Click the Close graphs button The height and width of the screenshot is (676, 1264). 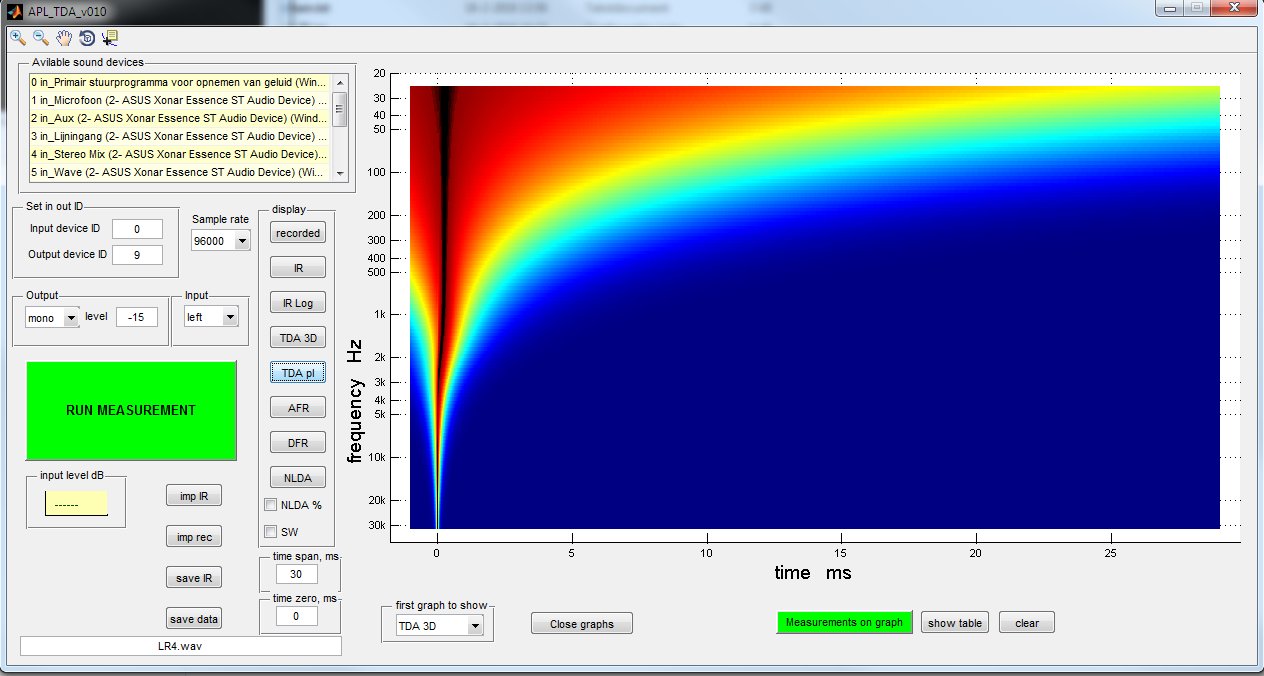pyautogui.click(x=582, y=624)
